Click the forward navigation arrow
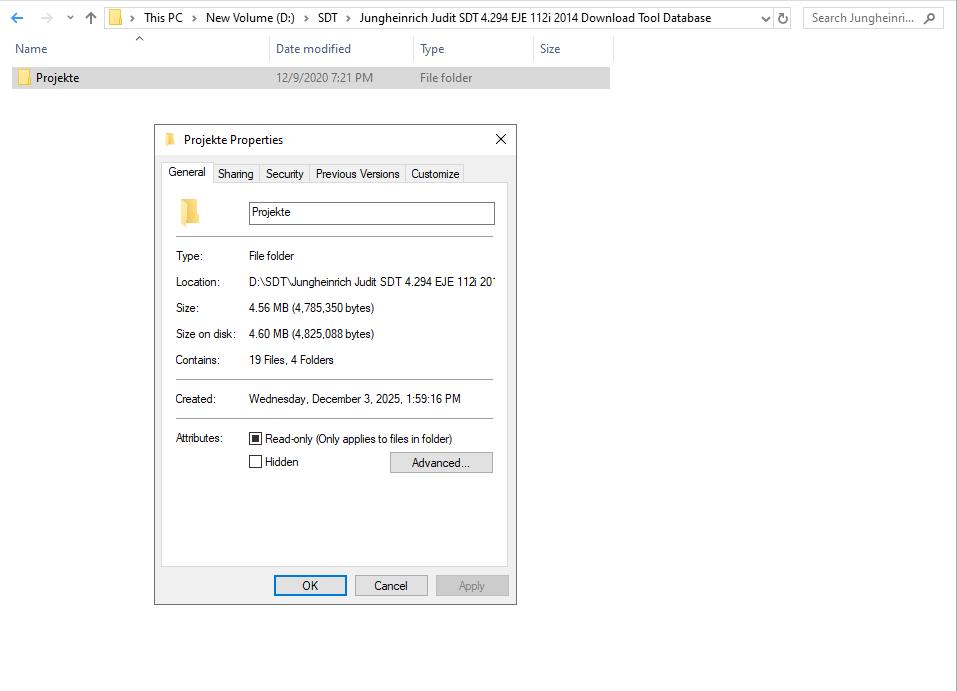The width and height of the screenshot is (957, 691). (46, 18)
